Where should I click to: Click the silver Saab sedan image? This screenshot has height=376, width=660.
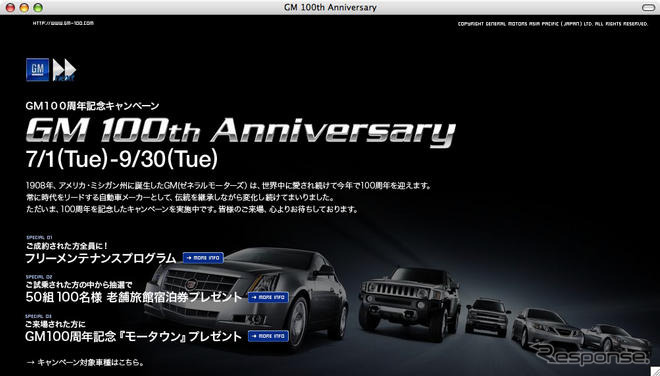[x=546, y=328]
